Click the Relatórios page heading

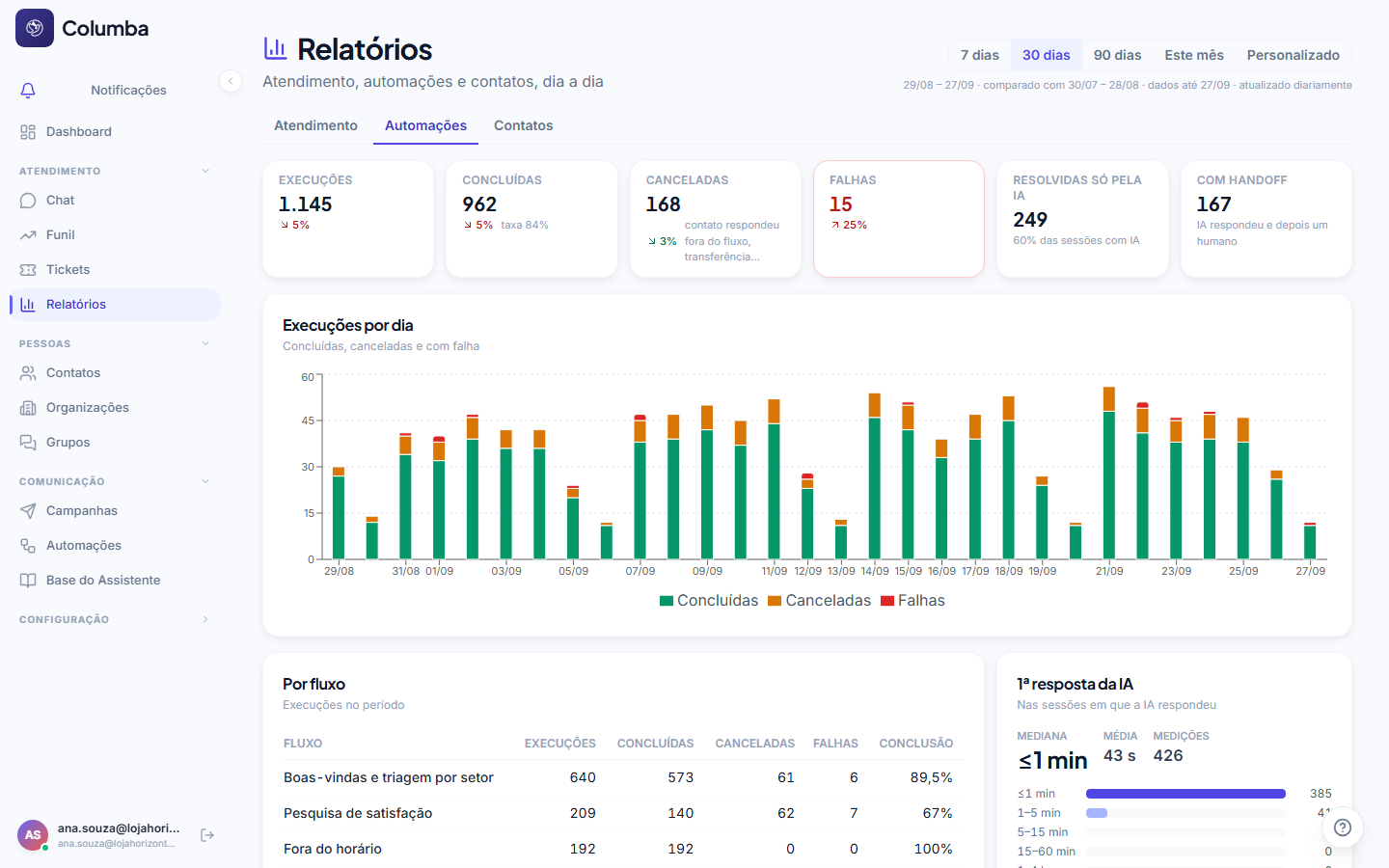pos(365,49)
